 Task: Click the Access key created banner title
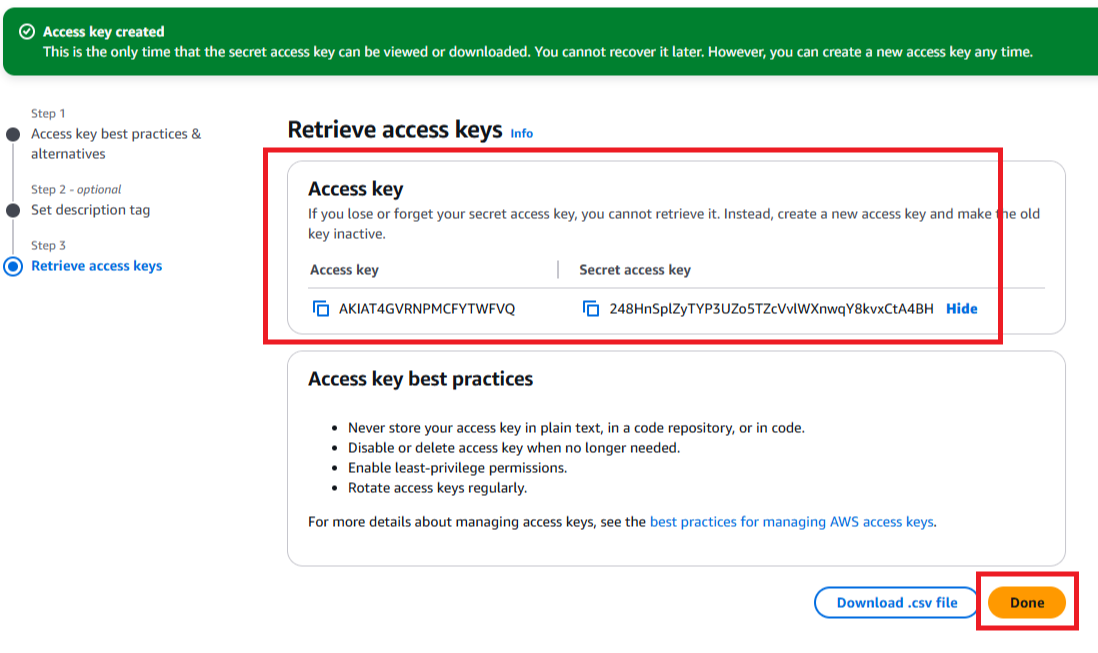coord(103,32)
